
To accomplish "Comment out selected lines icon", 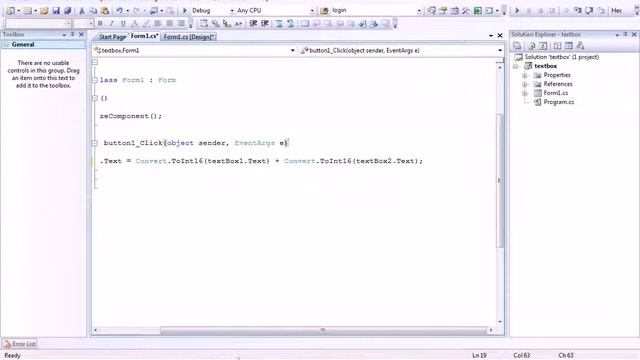I will [x=279, y=24].
